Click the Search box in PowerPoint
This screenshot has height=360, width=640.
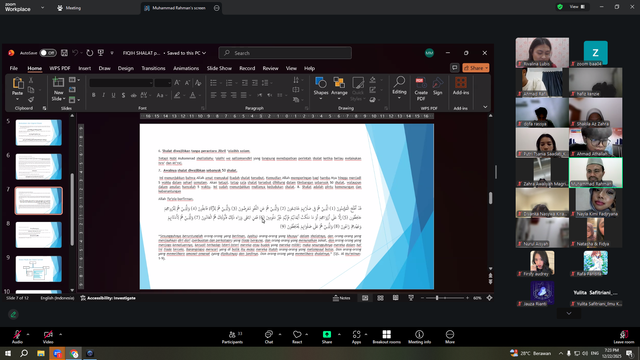click(x=285, y=53)
